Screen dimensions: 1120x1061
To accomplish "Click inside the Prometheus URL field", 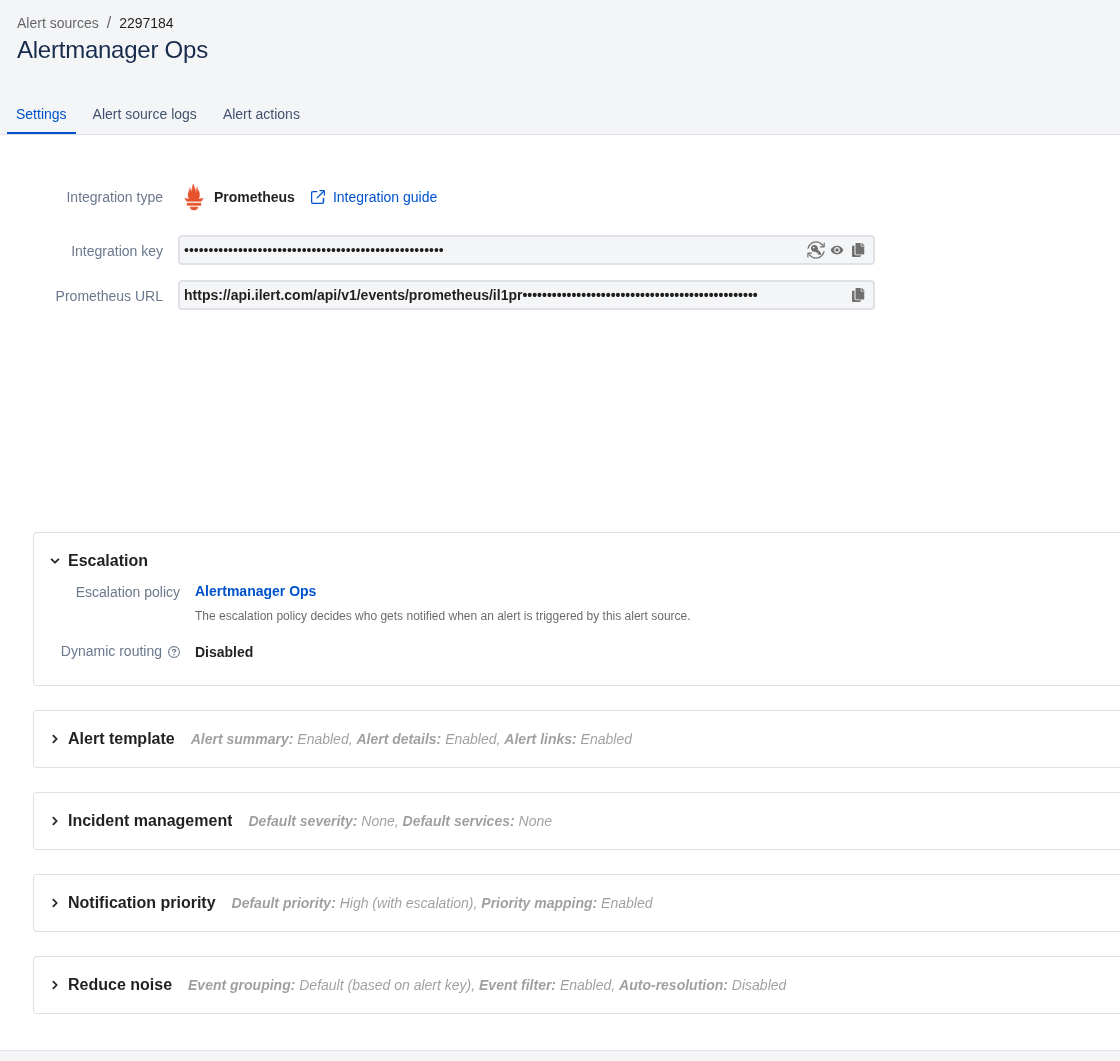I will [500, 295].
